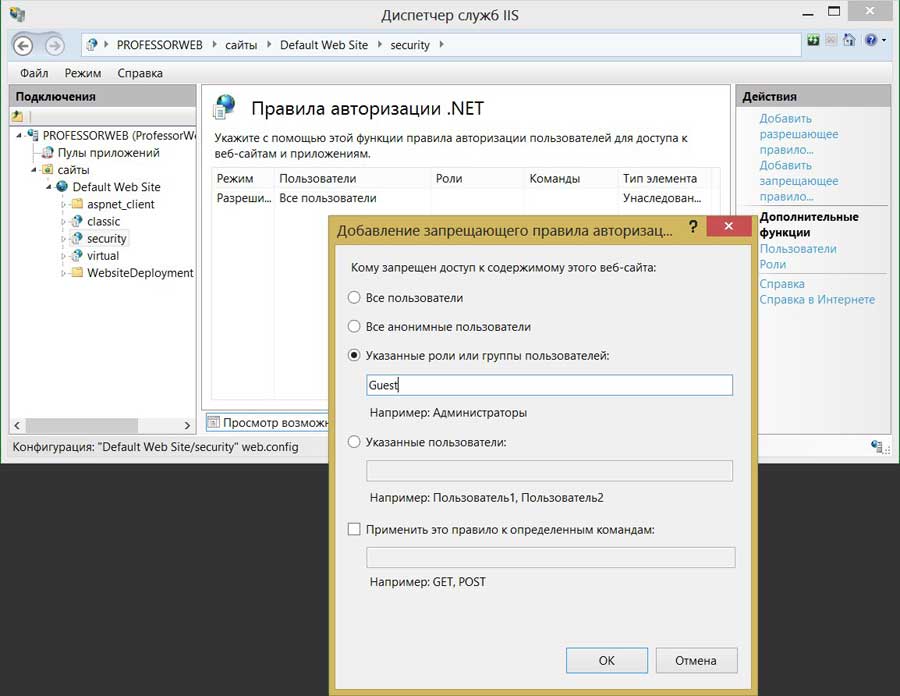Expand the security tree node
This screenshot has height=696, width=900.
(63, 239)
